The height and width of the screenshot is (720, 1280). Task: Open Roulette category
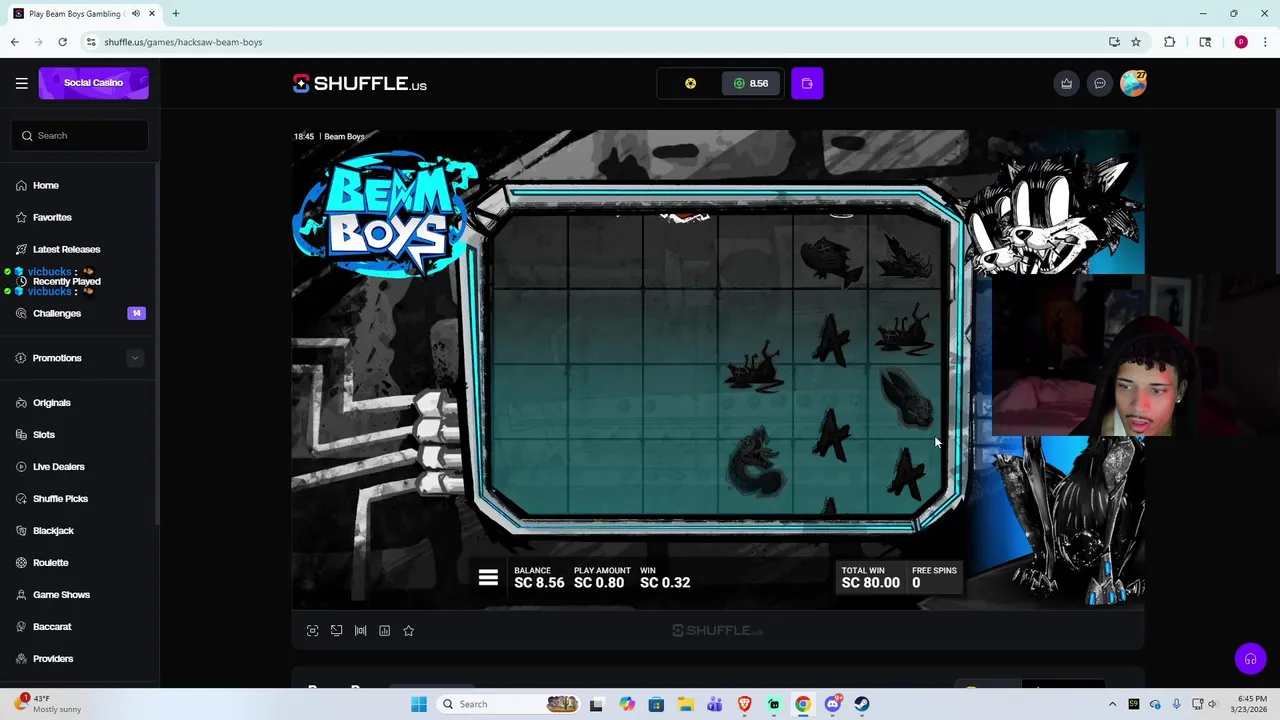(x=50, y=562)
